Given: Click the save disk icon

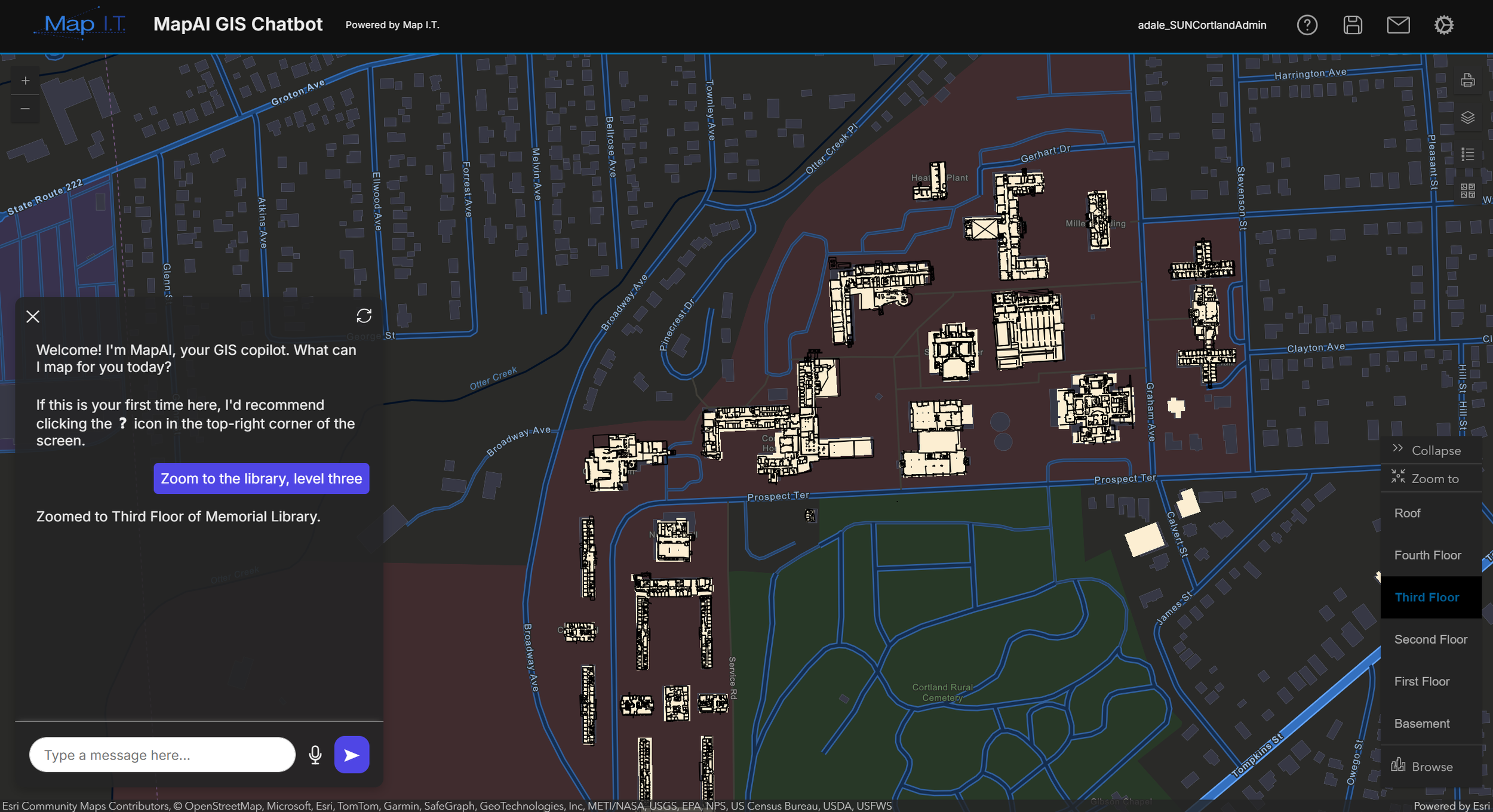Looking at the screenshot, I should 1353,25.
